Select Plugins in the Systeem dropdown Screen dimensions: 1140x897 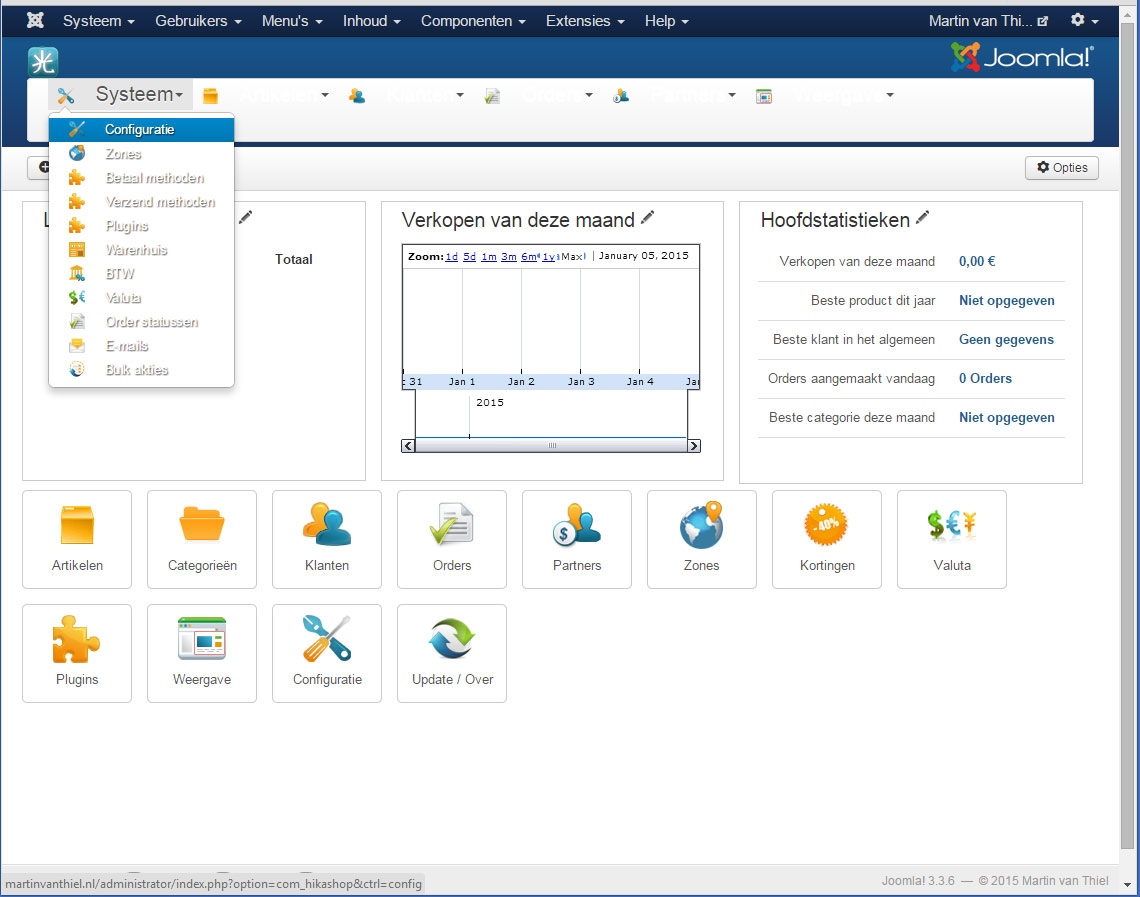[141, 225]
